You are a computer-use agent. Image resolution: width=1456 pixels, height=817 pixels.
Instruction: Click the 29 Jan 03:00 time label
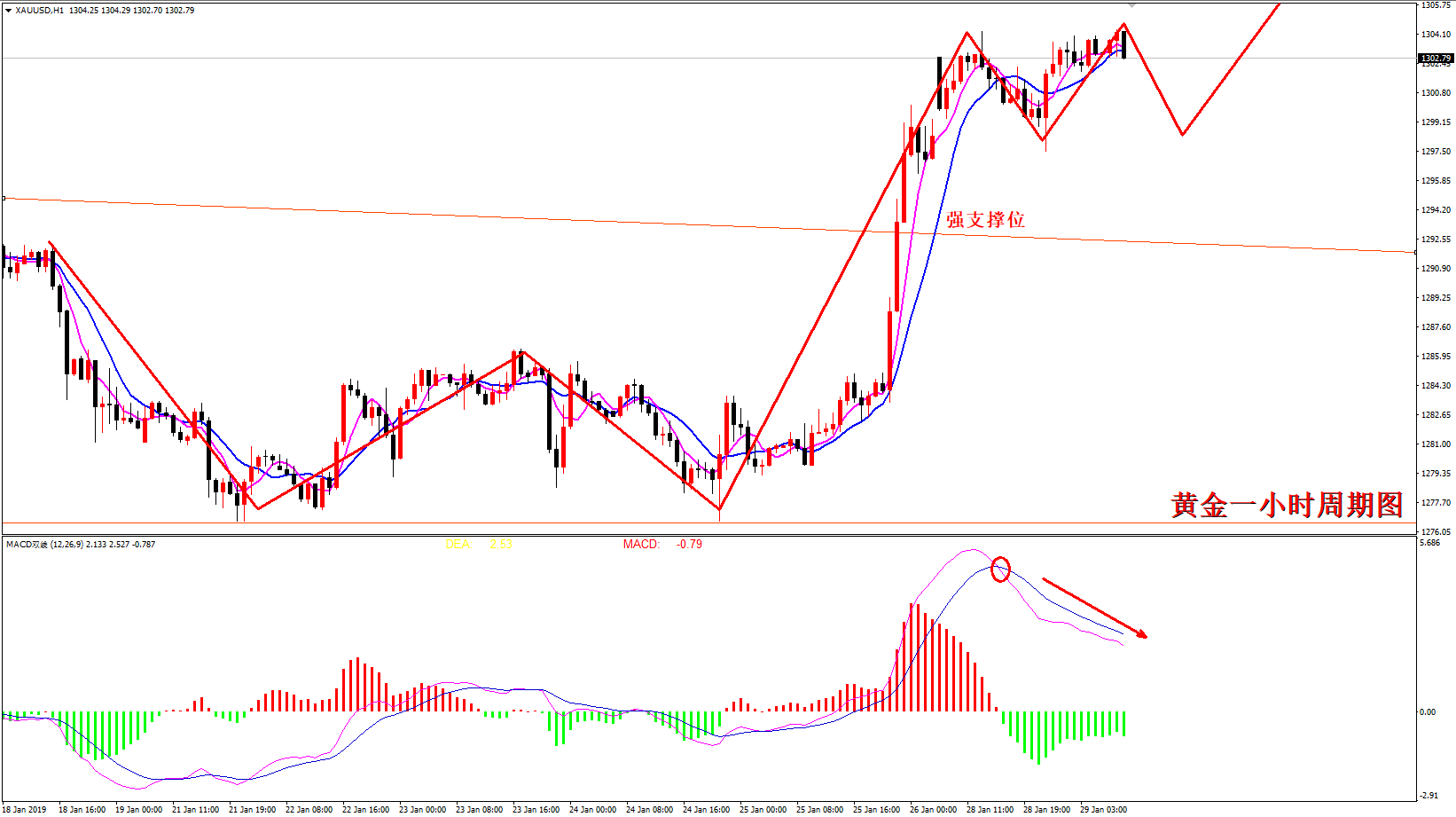[x=1104, y=809]
